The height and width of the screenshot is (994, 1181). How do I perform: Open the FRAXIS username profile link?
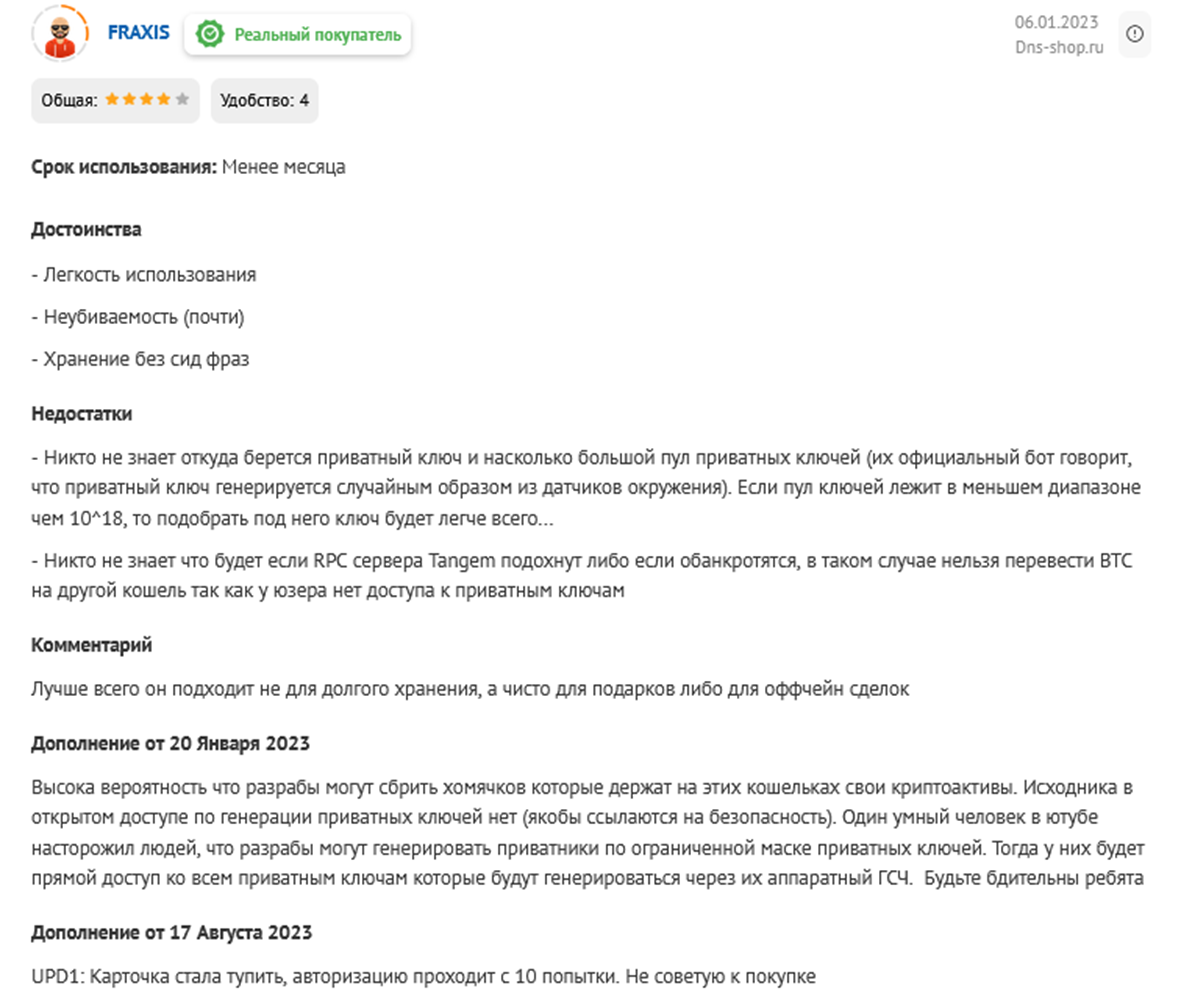pyautogui.click(x=139, y=32)
